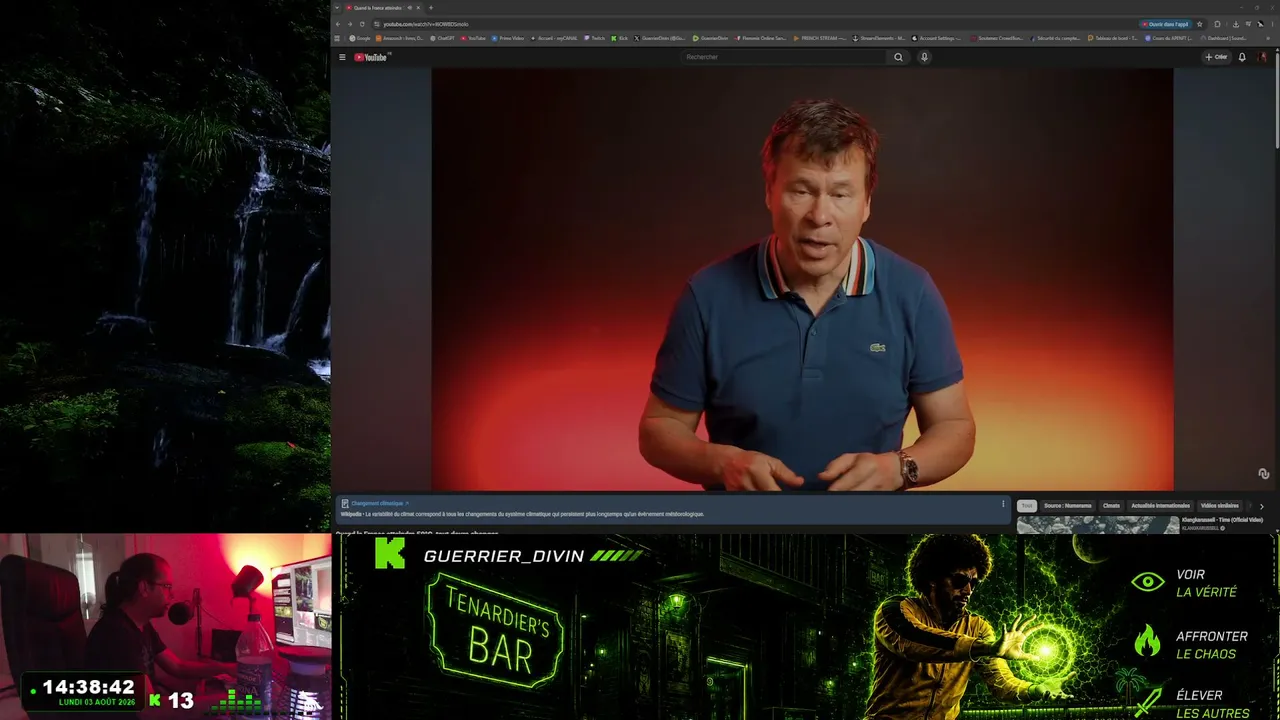Open the browser downloads icon

click(1236, 24)
